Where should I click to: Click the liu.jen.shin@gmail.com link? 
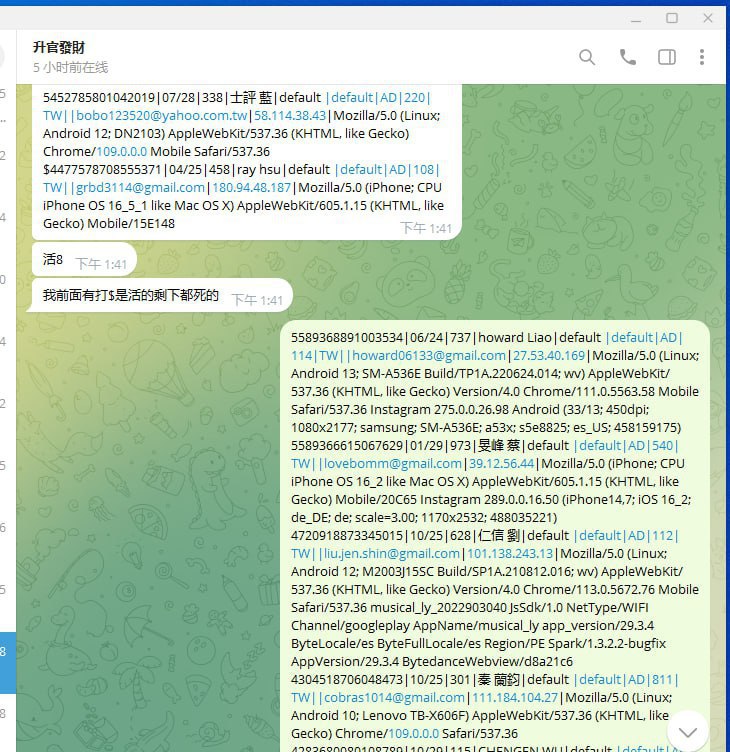coord(392,553)
